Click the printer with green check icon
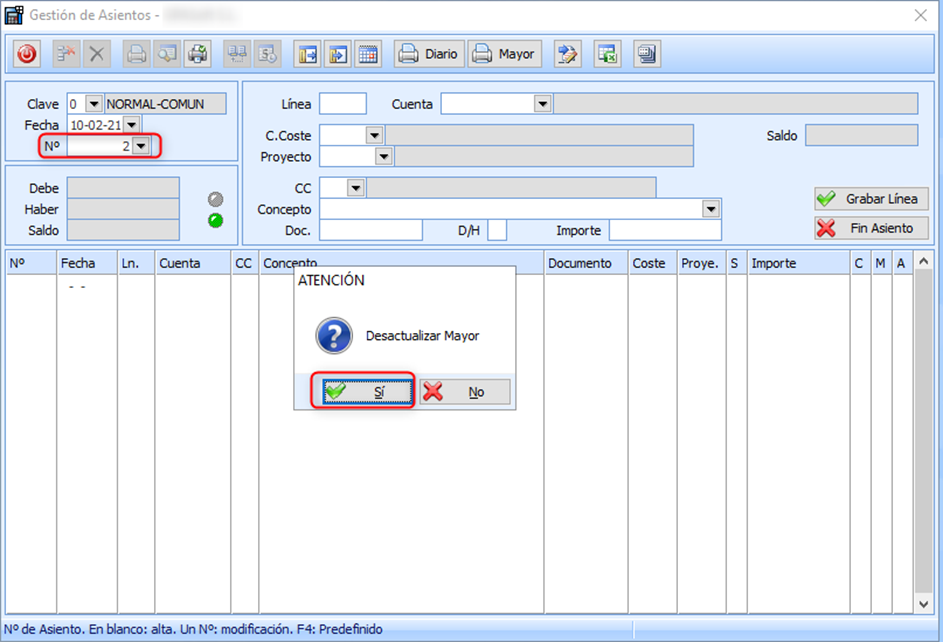 [198, 54]
